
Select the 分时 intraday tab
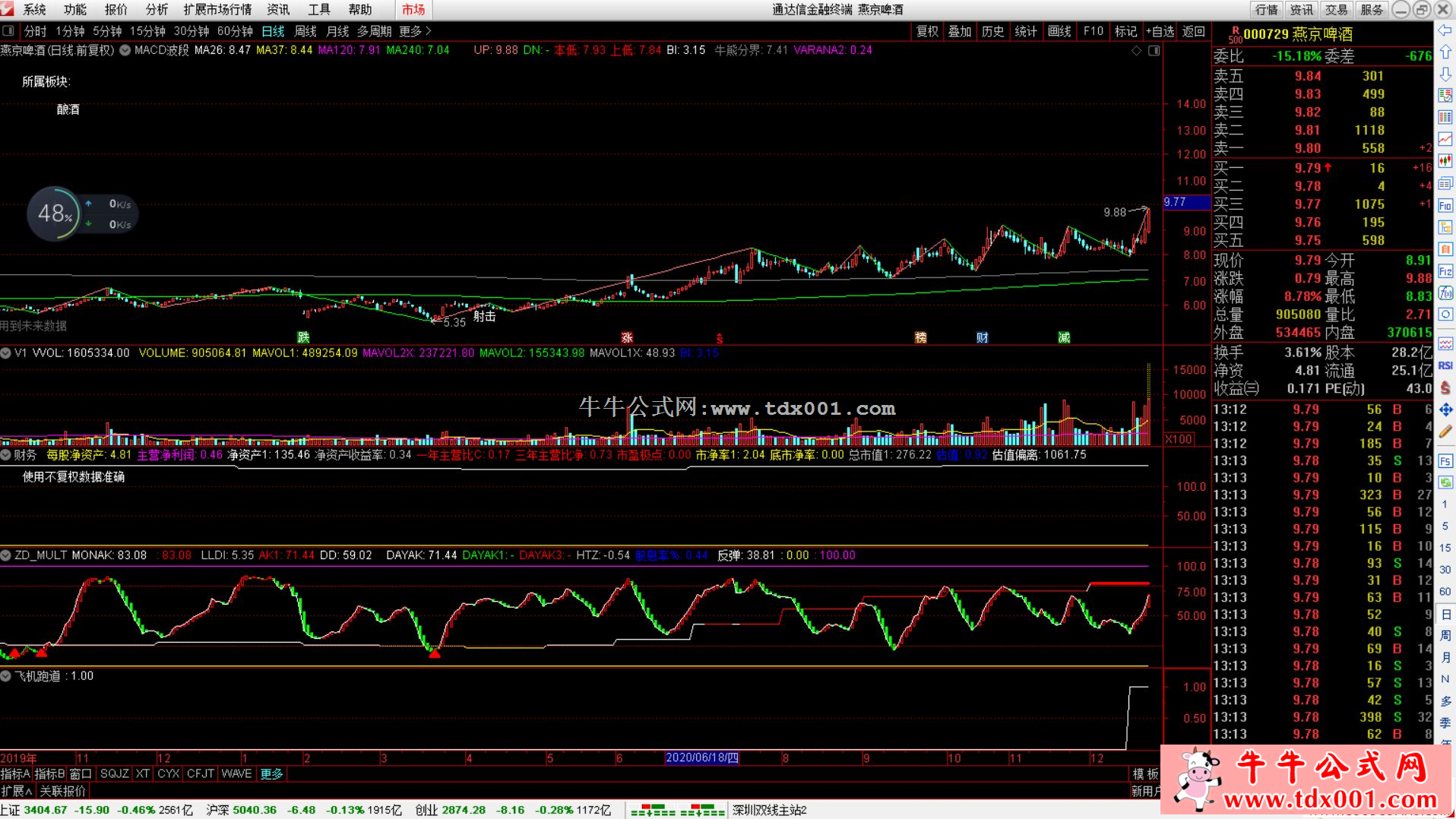point(36,31)
